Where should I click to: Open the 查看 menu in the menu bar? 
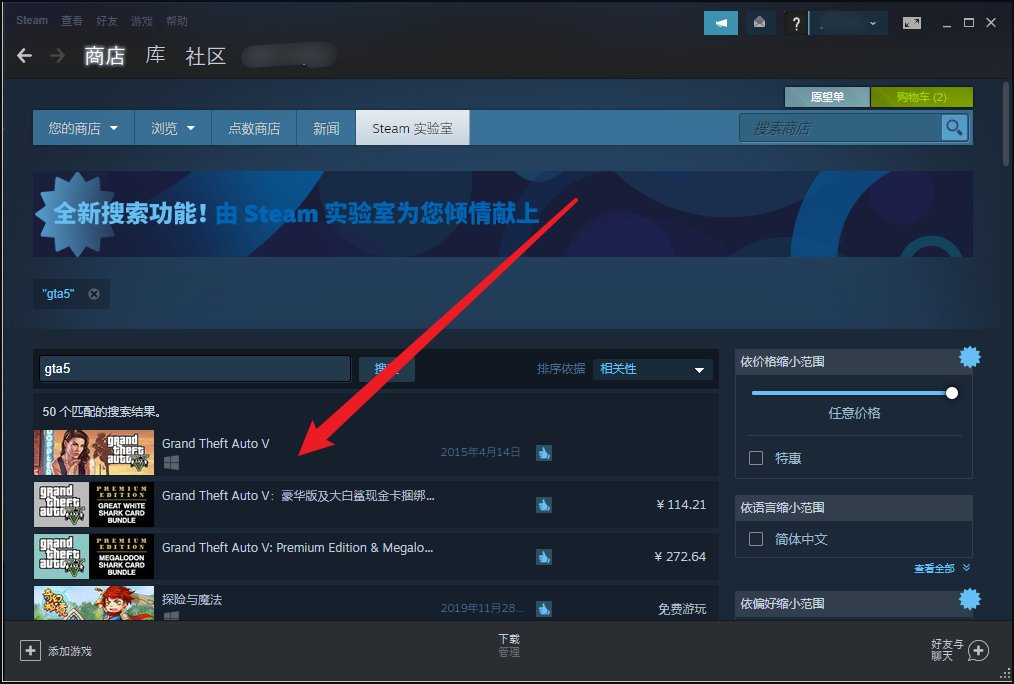pyautogui.click(x=72, y=20)
